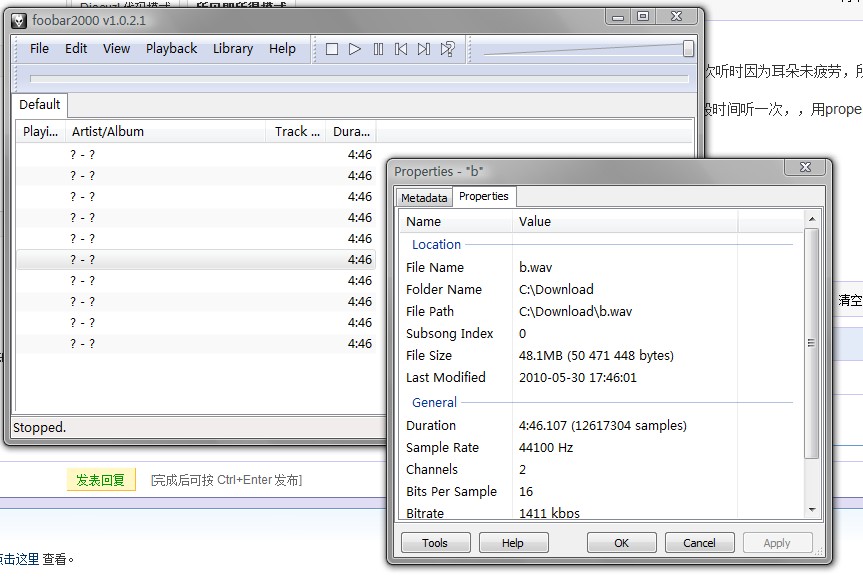This screenshot has height=577, width=863.
Task: Select the highlighted sixth playlist track
Action: coord(196,259)
